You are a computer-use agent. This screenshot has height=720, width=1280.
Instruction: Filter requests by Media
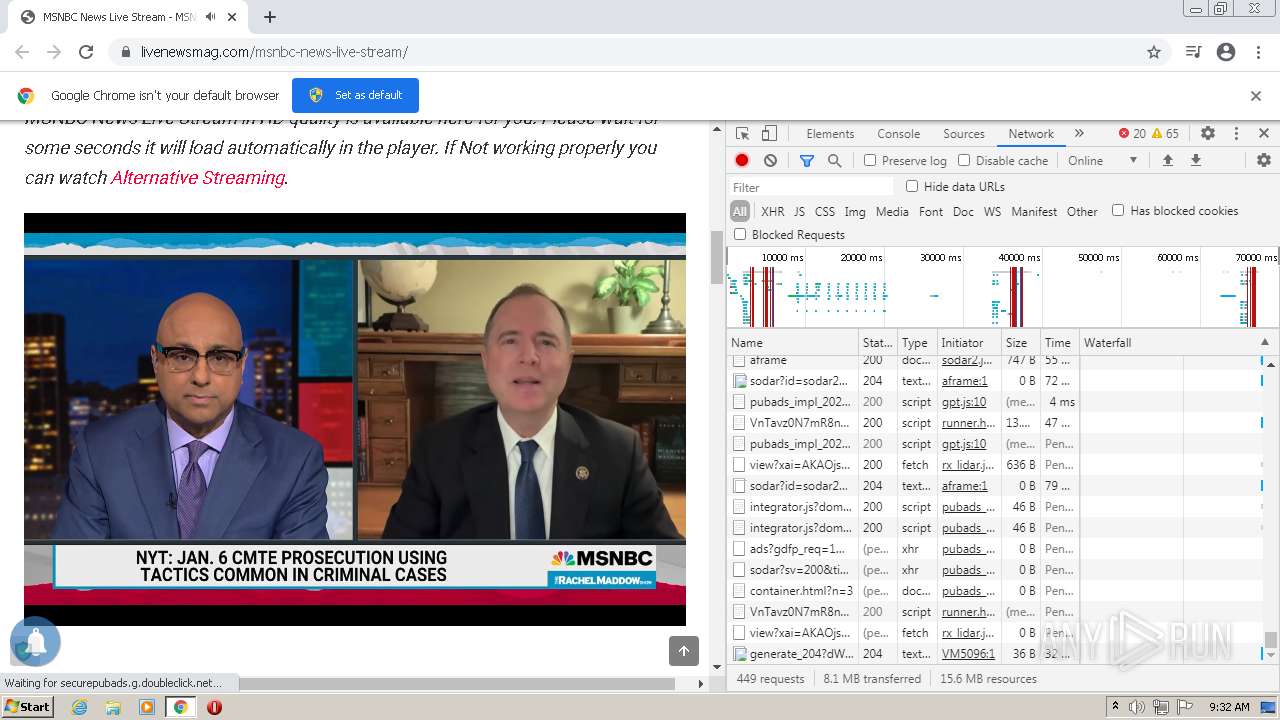click(892, 211)
